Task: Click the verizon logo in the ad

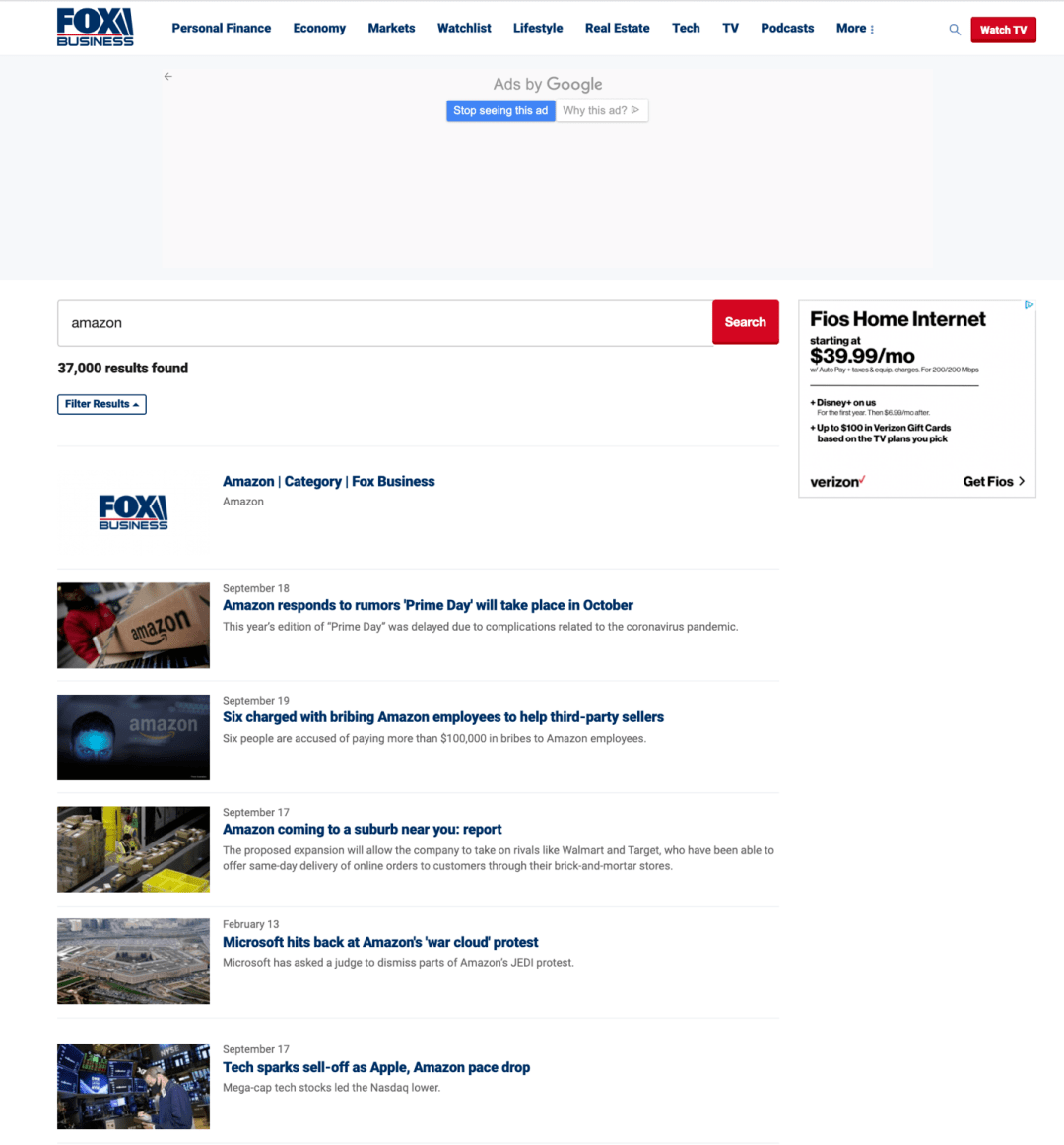Action: pos(837,481)
